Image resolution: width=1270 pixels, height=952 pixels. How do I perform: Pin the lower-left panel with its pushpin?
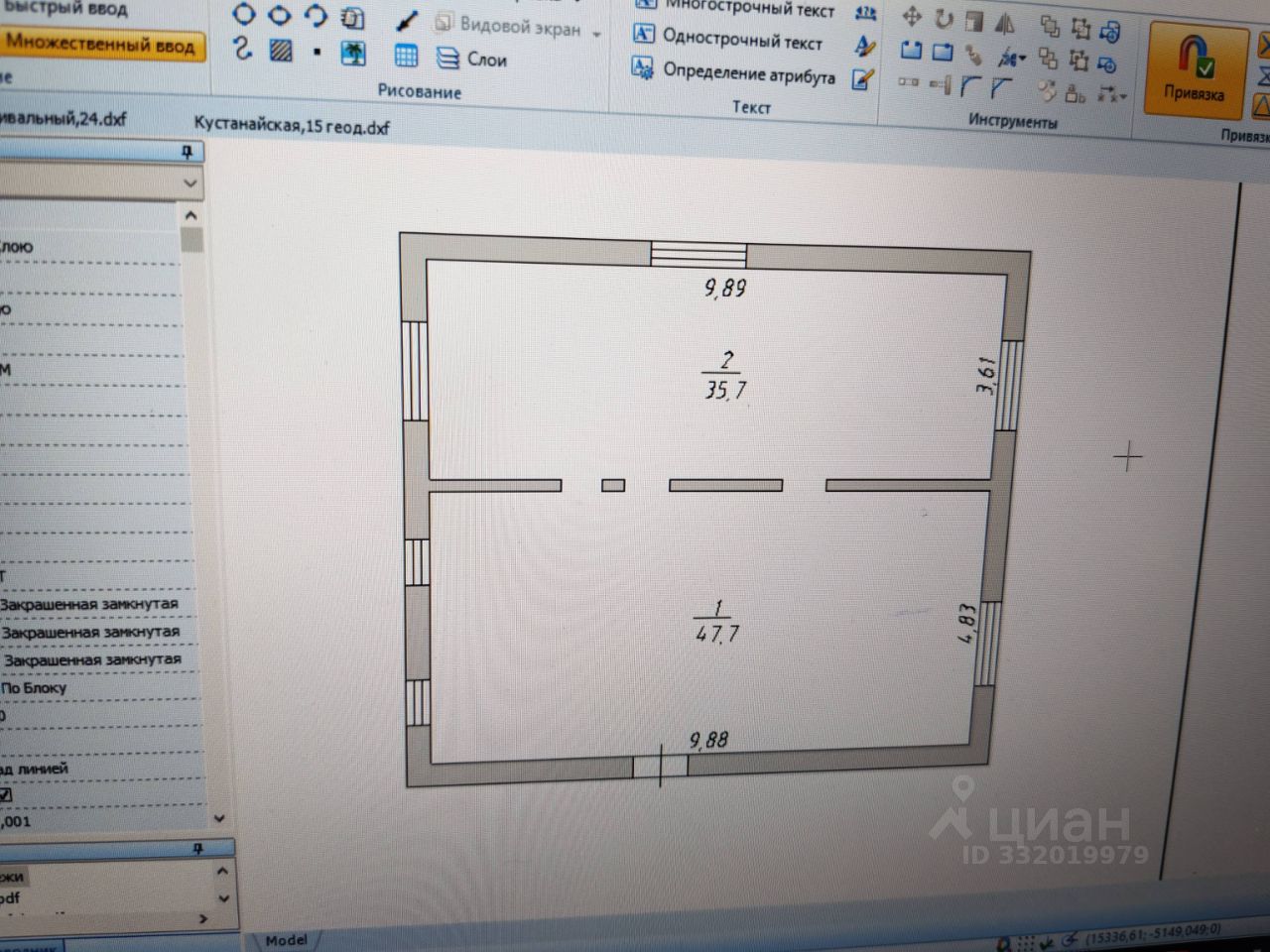click(x=197, y=849)
